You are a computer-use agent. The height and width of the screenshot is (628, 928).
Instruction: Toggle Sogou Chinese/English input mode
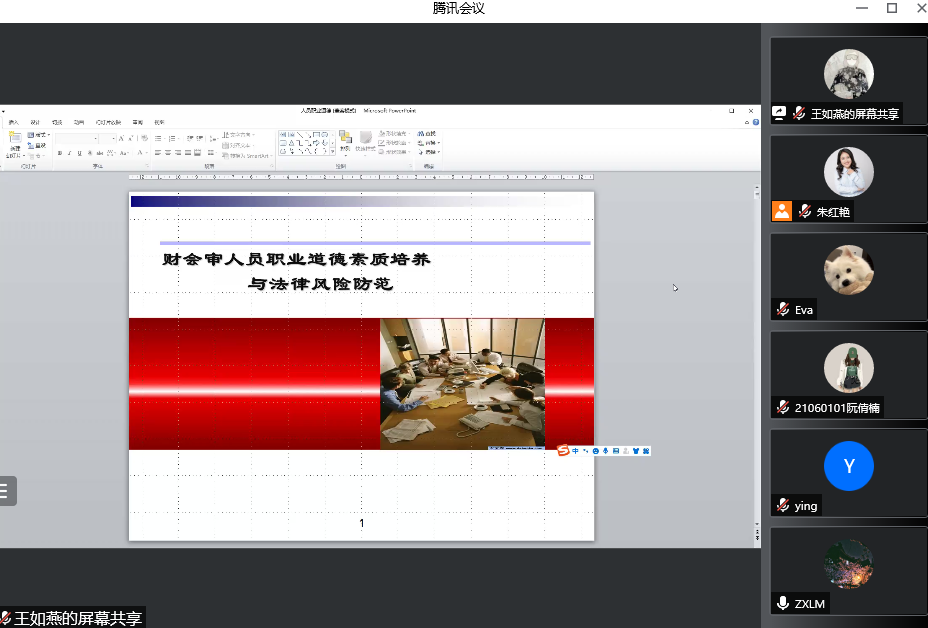[576, 451]
